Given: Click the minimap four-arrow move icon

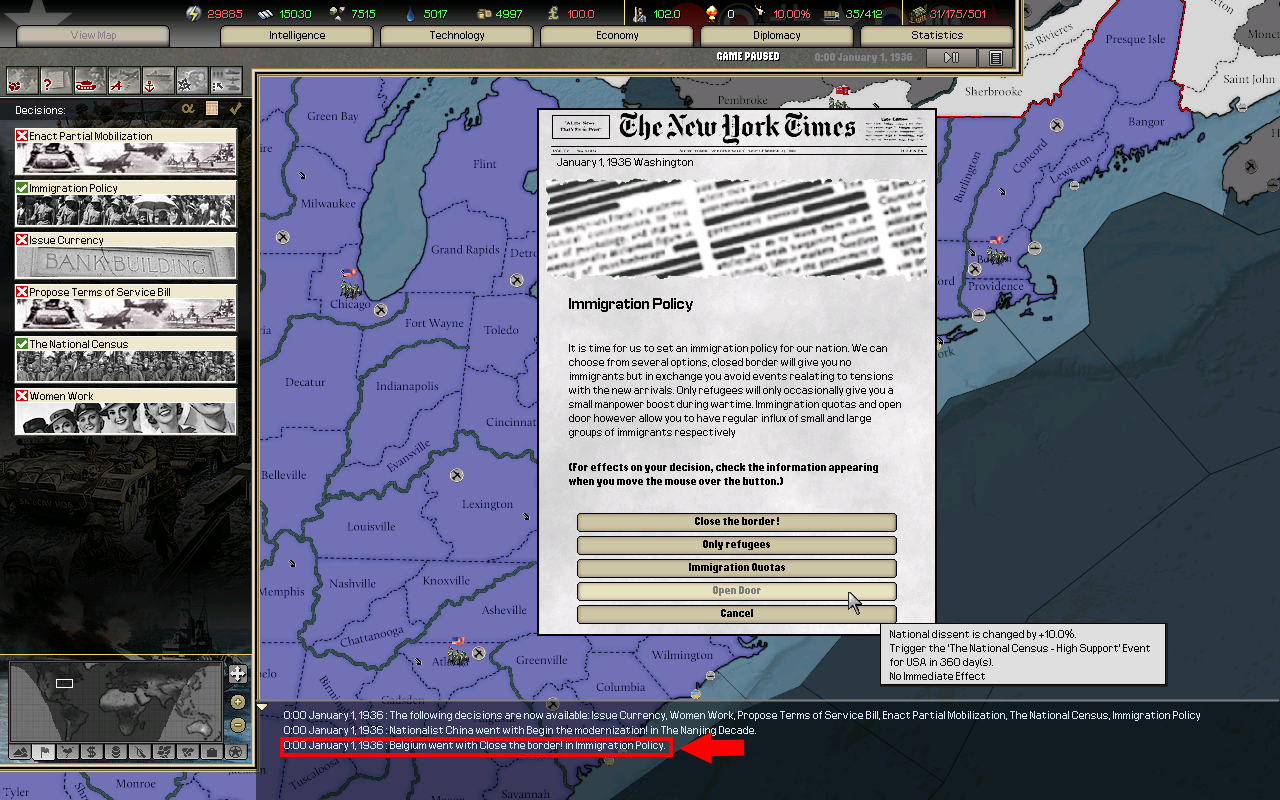Looking at the screenshot, I should [x=237, y=674].
